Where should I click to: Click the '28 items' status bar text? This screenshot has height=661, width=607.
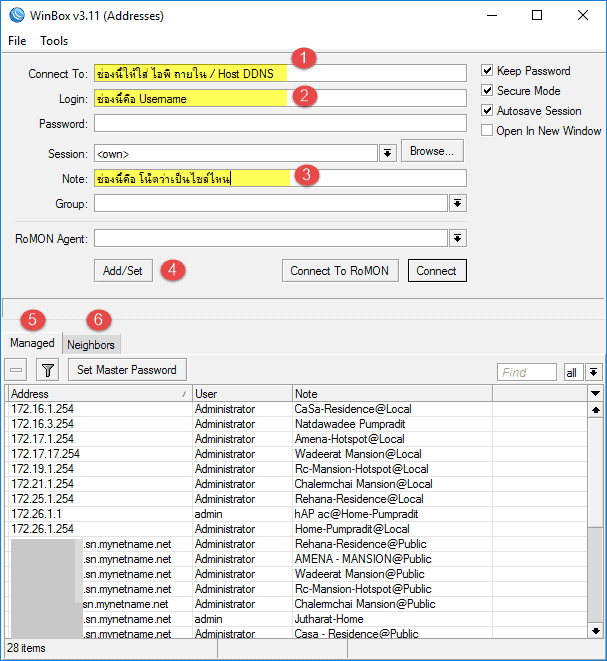click(x=26, y=648)
